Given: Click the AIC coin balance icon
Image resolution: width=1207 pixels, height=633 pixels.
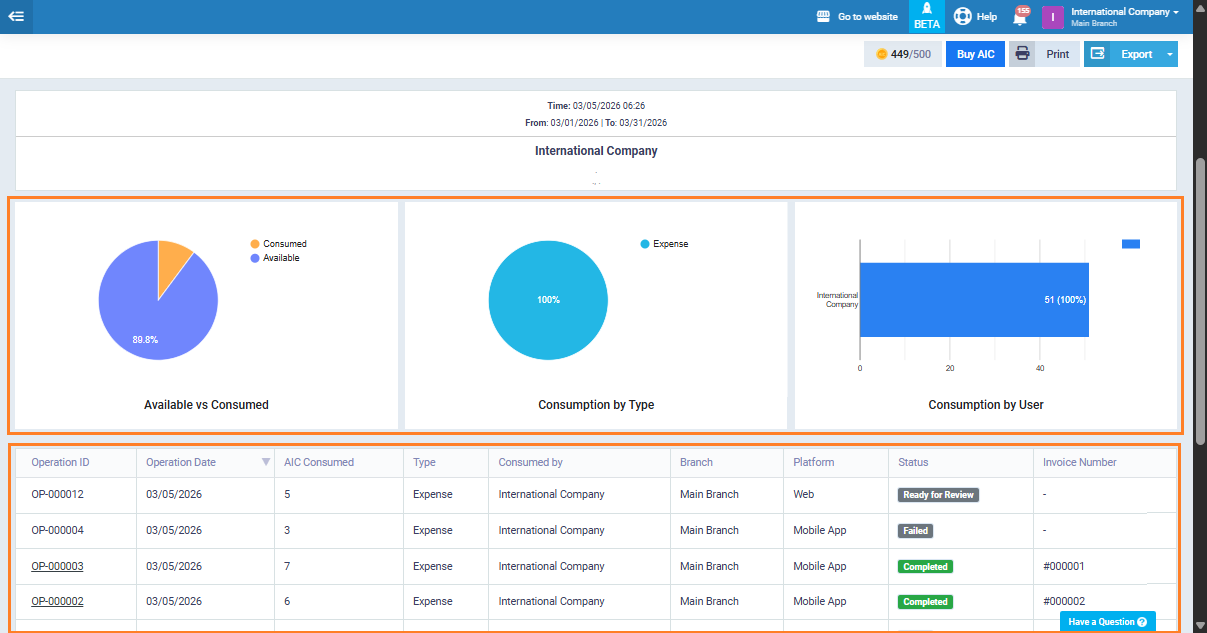Looking at the screenshot, I should click(x=881, y=54).
